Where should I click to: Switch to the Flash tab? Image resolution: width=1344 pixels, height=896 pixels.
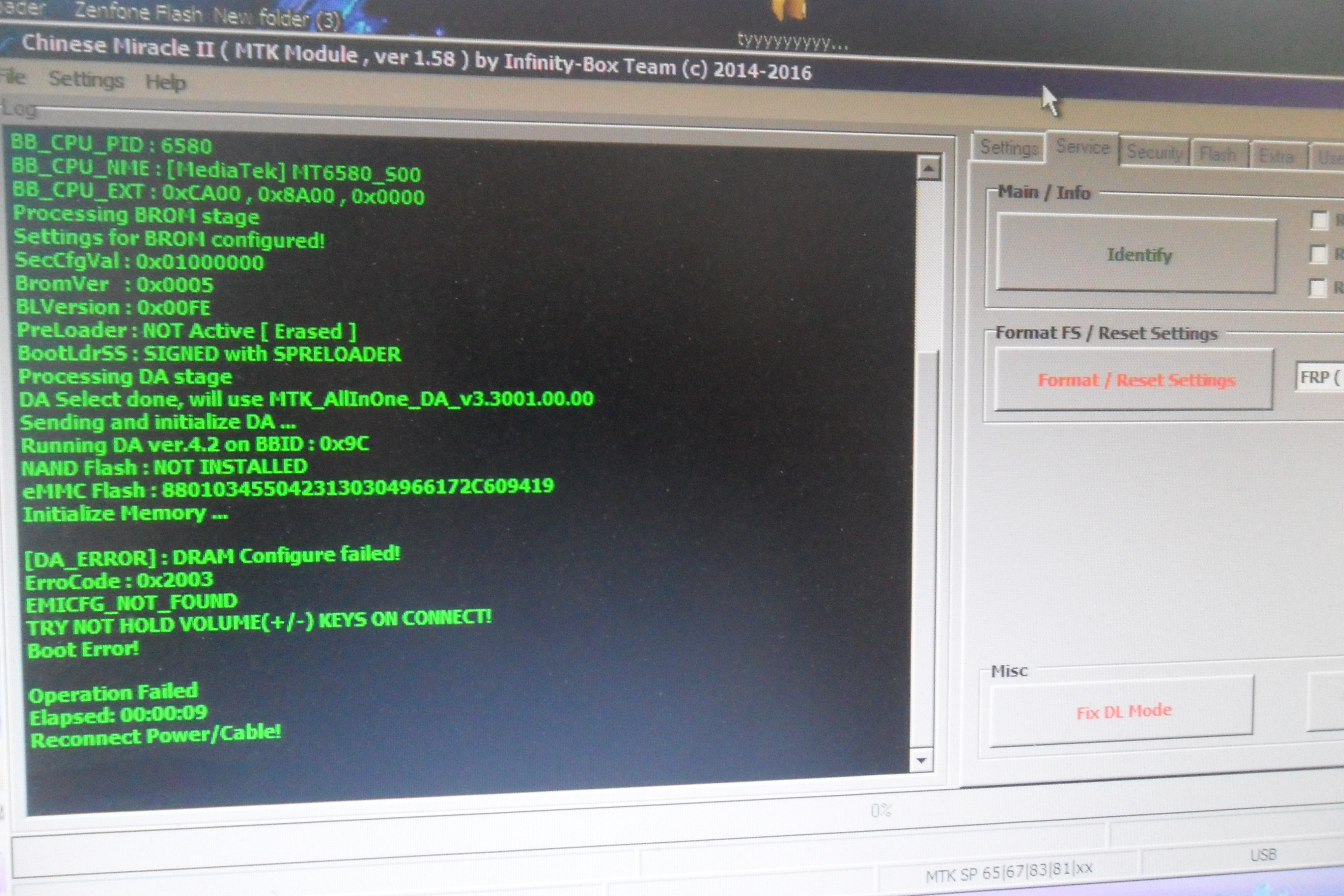point(1218,154)
